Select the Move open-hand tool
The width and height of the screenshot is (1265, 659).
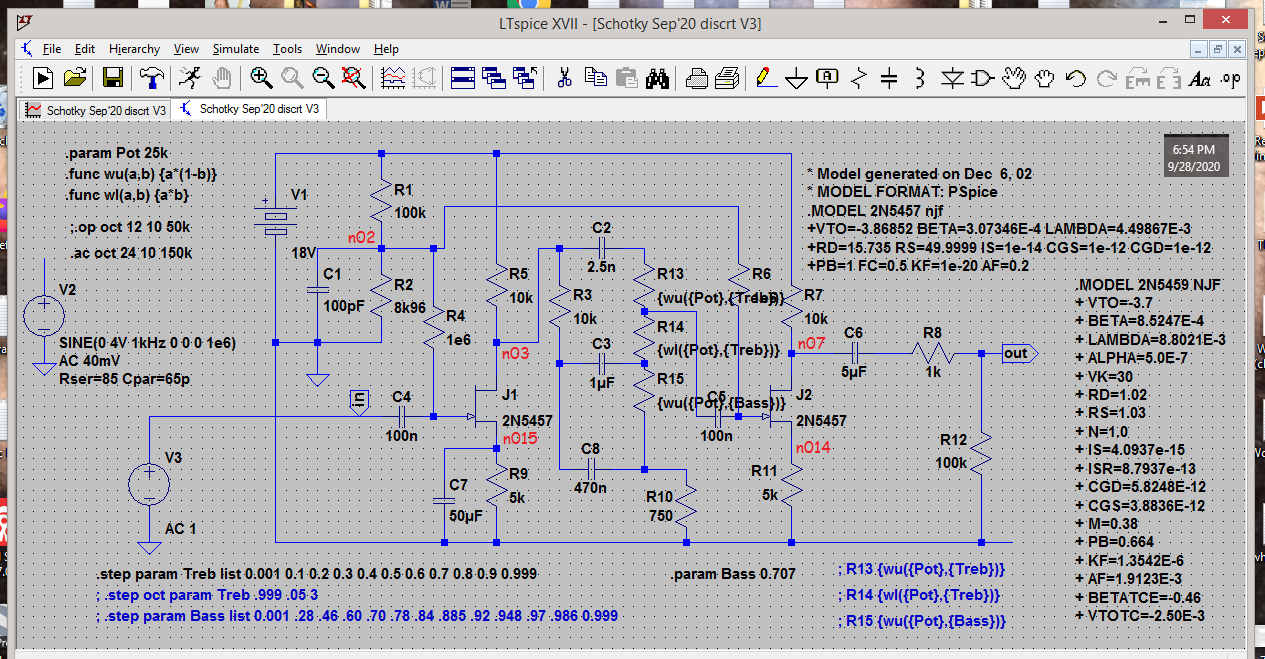[x=1015, y=77]
